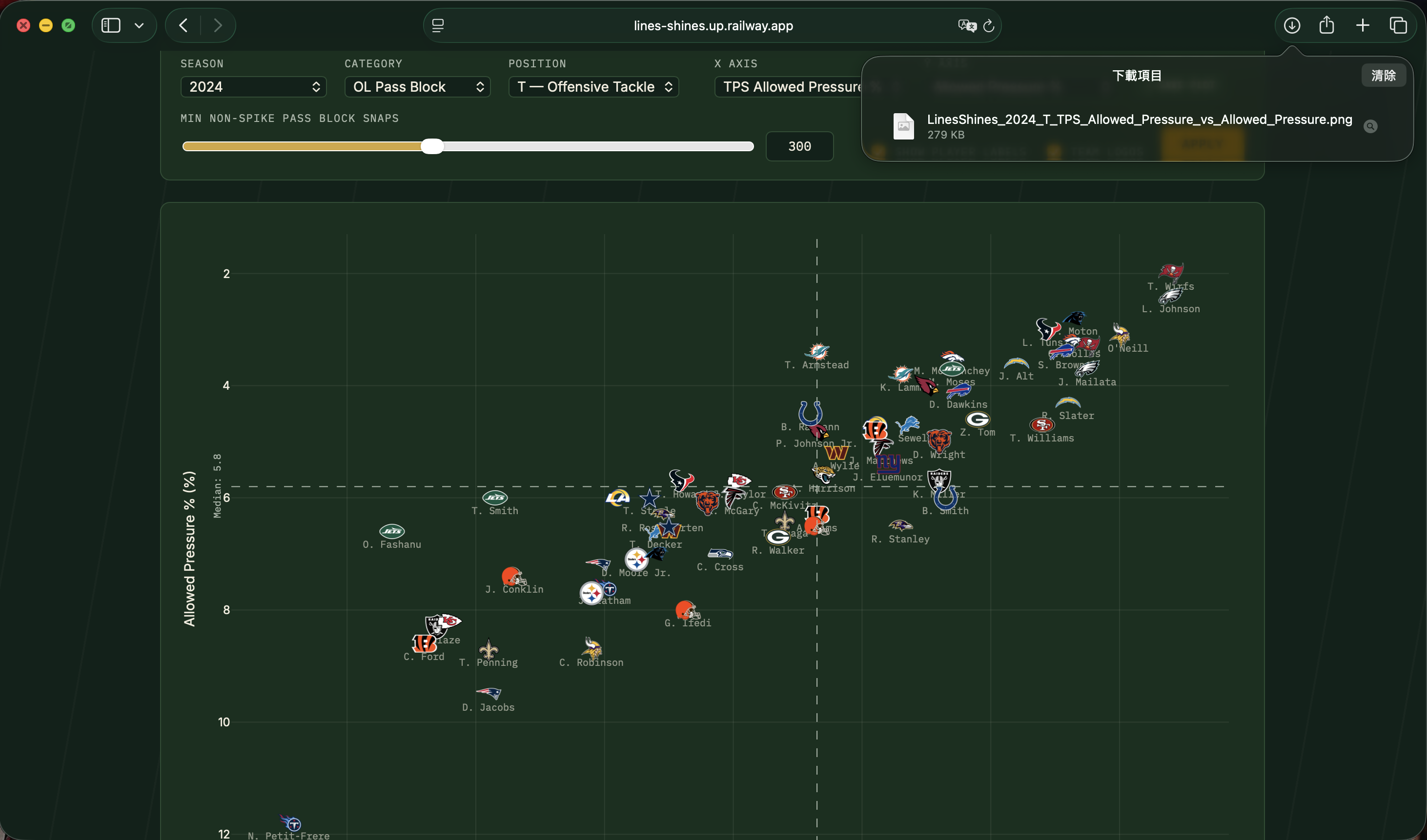Click the gold filled part of snaps slider

pyautogui.click(x=302, y=147)
